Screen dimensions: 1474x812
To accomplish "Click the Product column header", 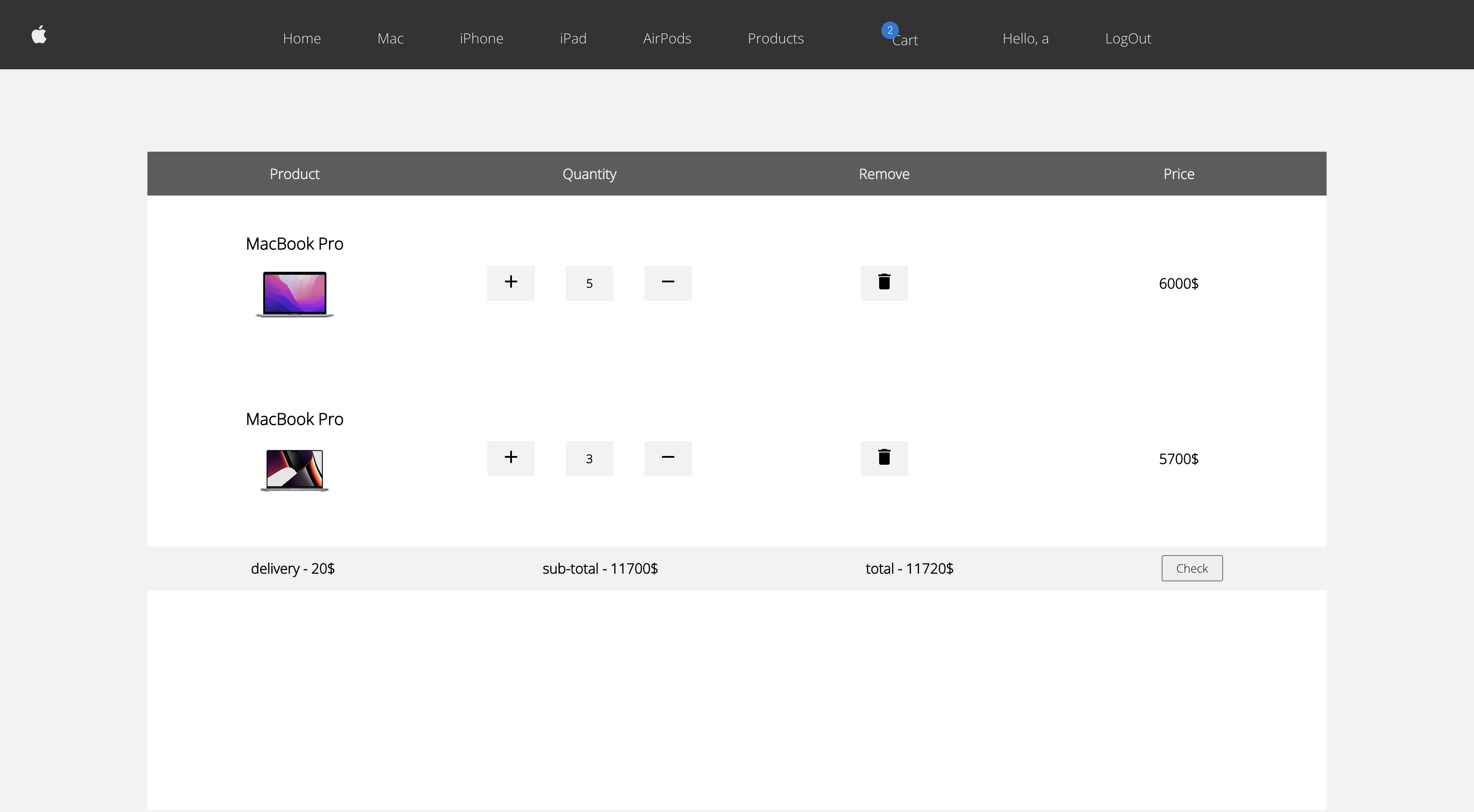I will (x=295, y=174).
